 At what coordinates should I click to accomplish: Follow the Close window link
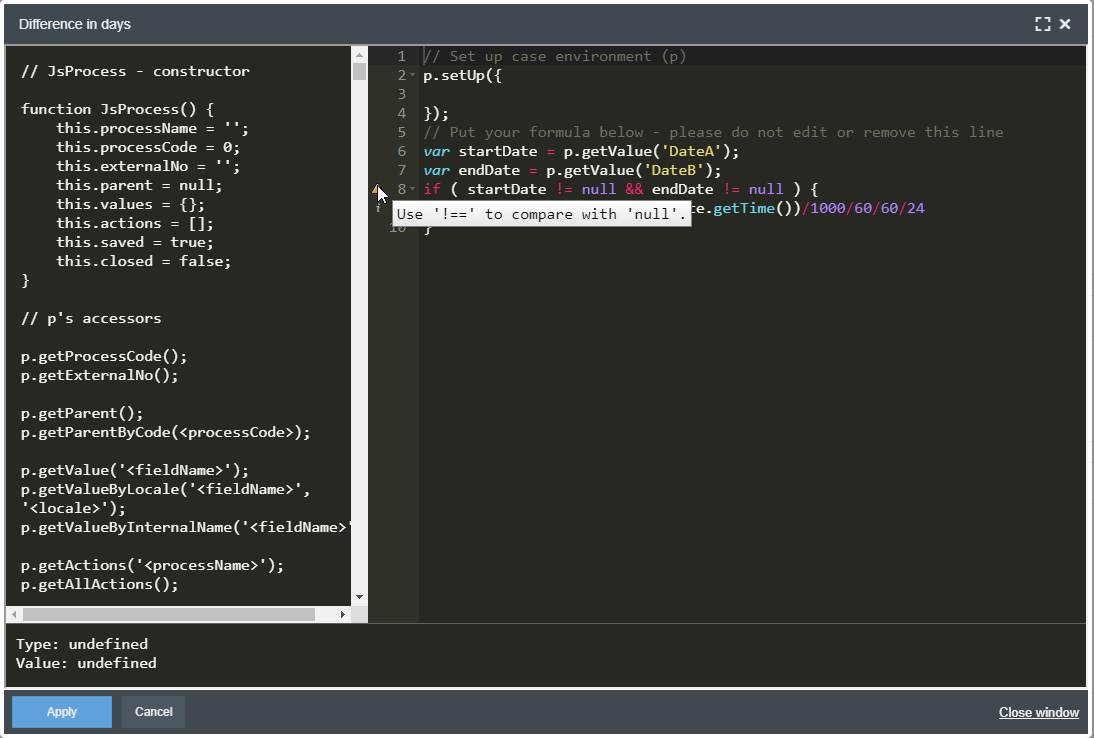pyautogui.click(x=1038, y=712)
